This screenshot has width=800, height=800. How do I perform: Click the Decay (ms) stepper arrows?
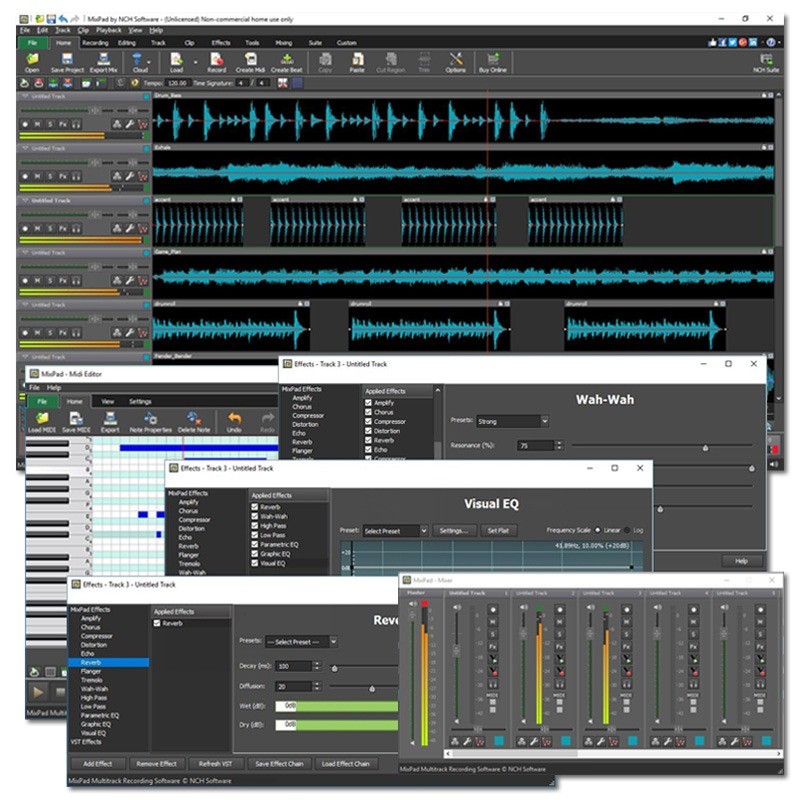(317, 666)
